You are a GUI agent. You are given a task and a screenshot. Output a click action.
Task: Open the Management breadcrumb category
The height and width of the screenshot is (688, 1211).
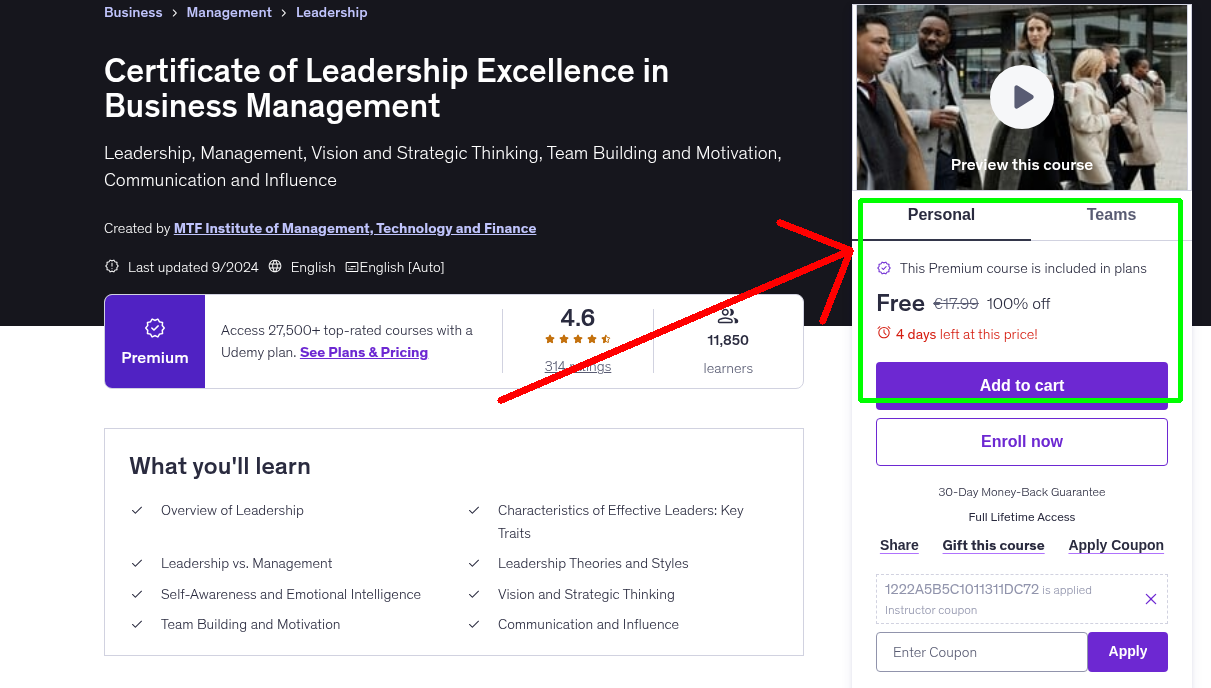(229, 12)
